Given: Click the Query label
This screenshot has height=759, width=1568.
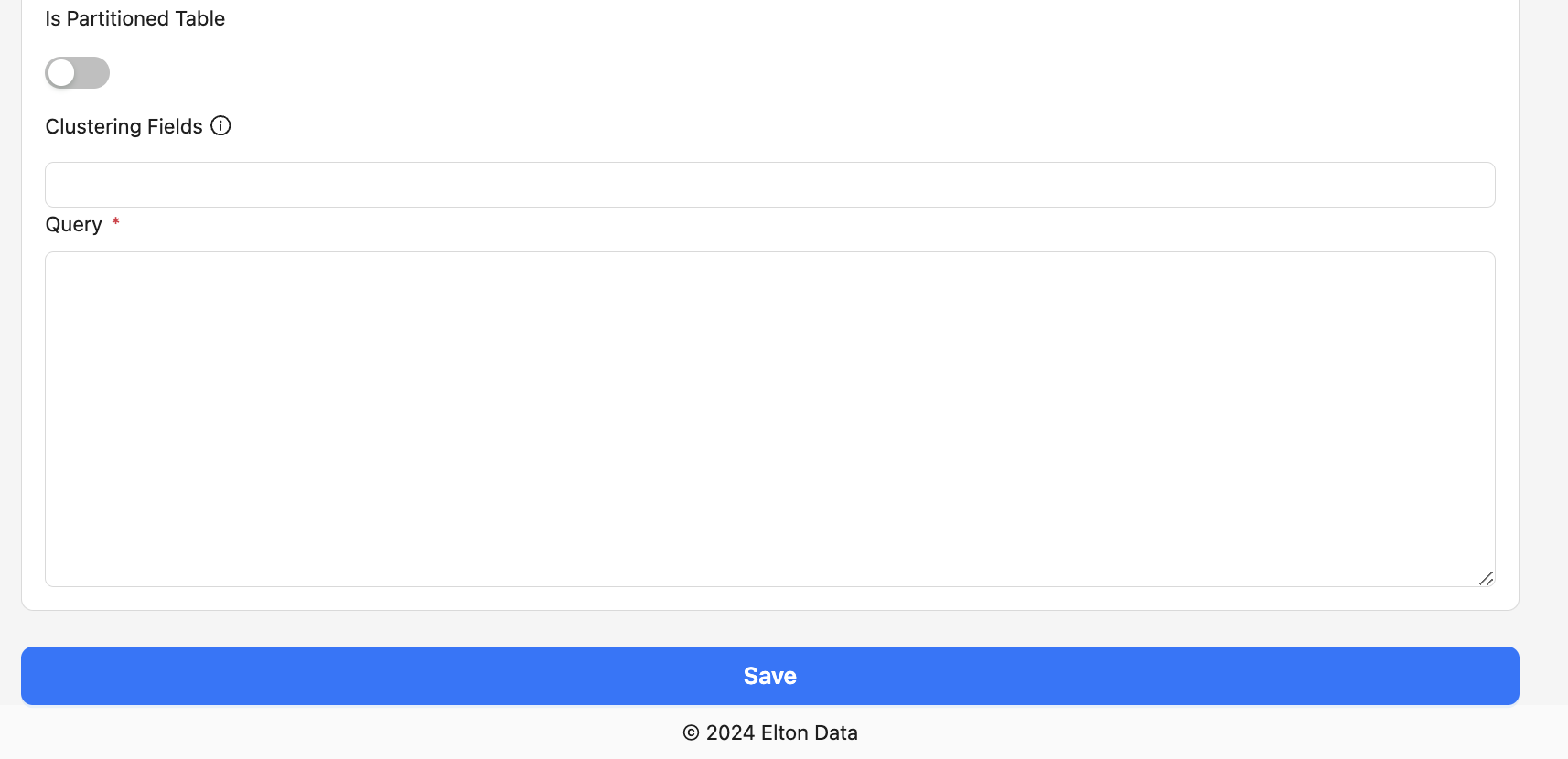Looking at the screenshot, I should click(x=73, y=224).
